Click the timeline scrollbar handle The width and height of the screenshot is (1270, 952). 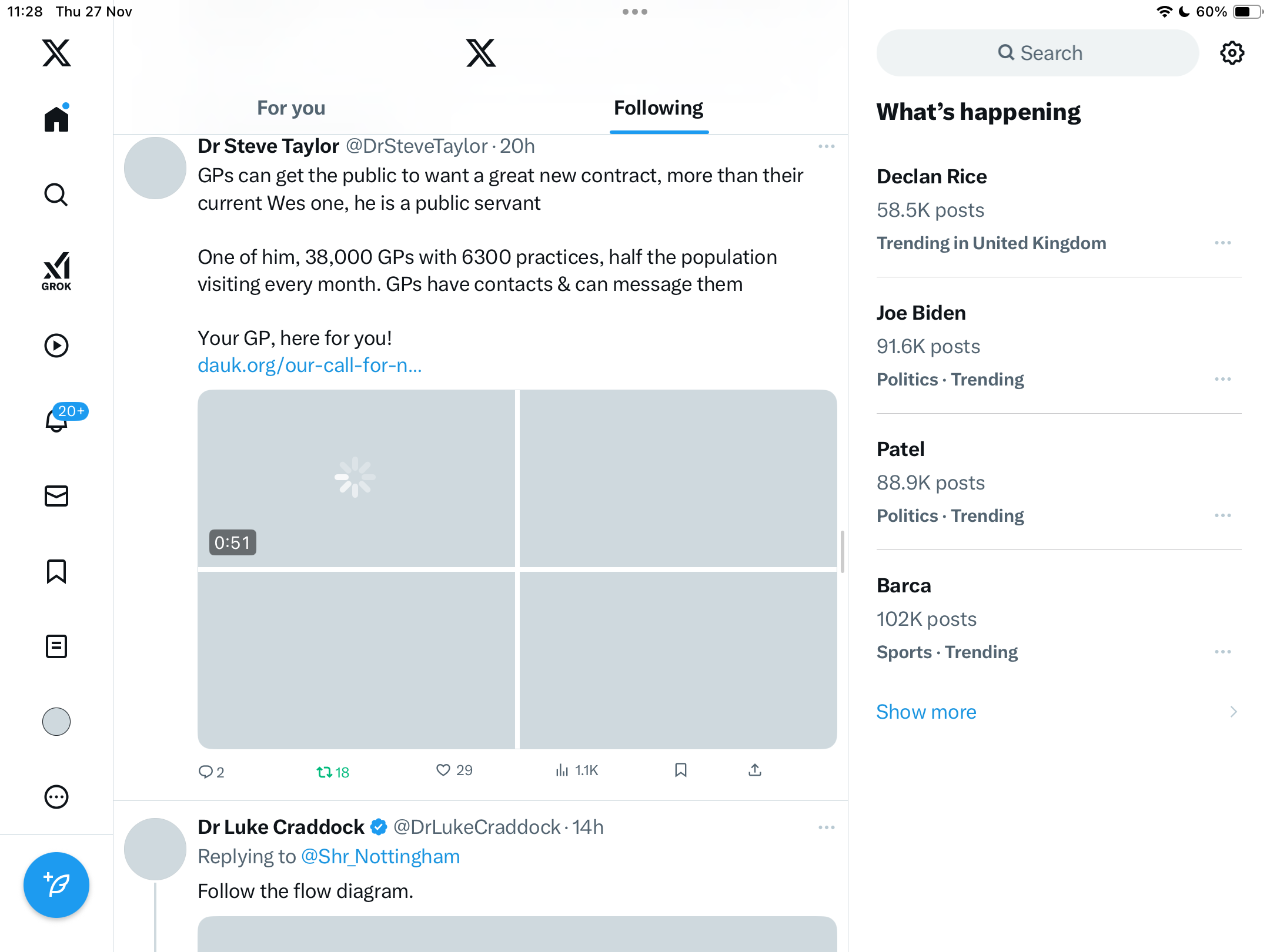pos(843,551)
